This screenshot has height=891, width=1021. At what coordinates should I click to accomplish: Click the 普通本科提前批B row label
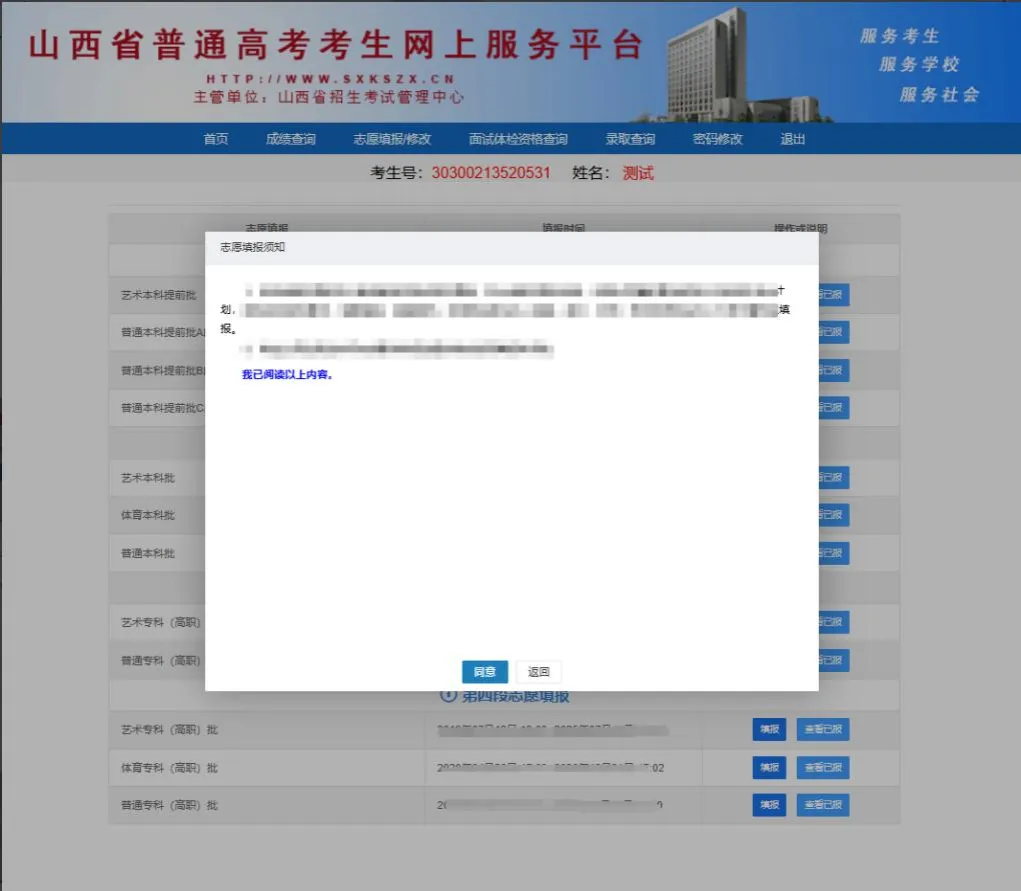[x=163, y=371]
